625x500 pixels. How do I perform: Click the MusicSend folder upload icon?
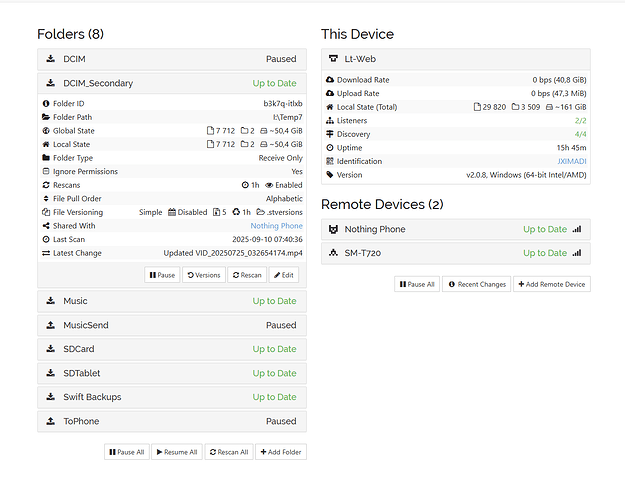click(x=50, y=325)
